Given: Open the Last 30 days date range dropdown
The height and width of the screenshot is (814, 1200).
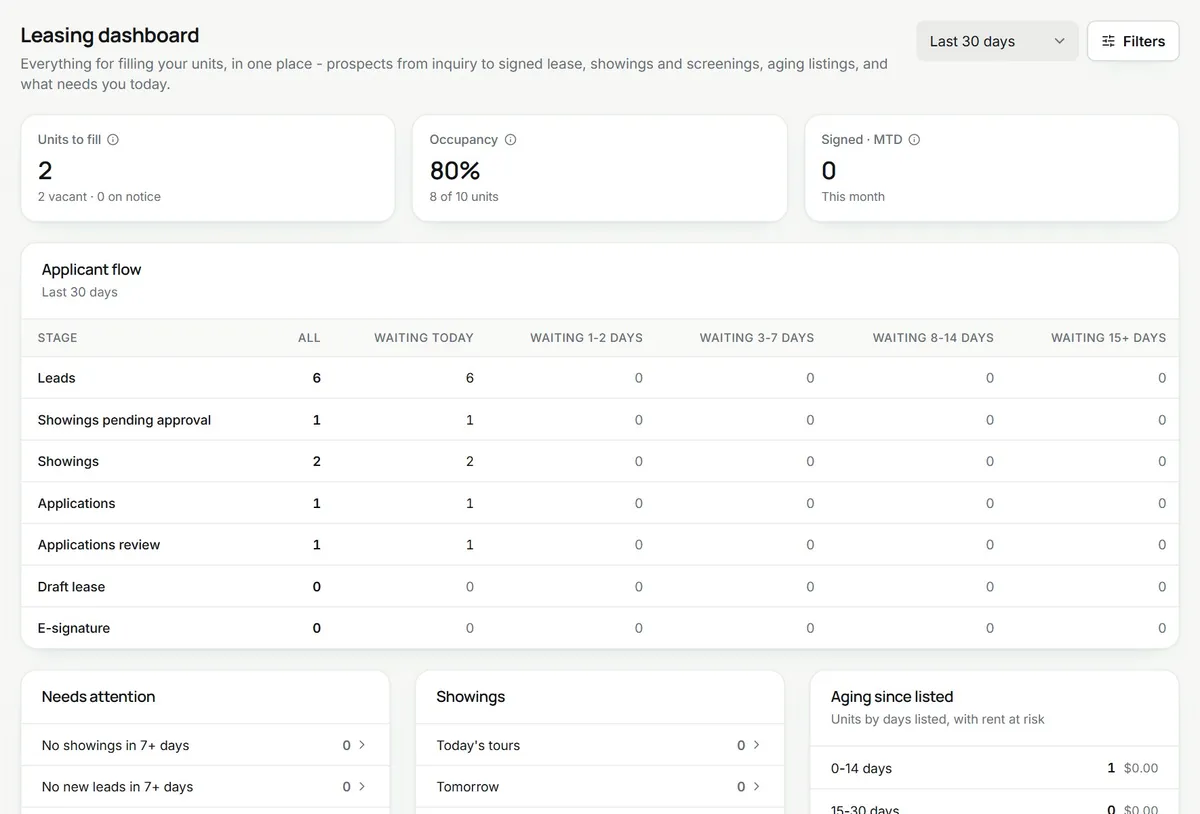Looking at the screenshot, I should (x=997, y=41).
